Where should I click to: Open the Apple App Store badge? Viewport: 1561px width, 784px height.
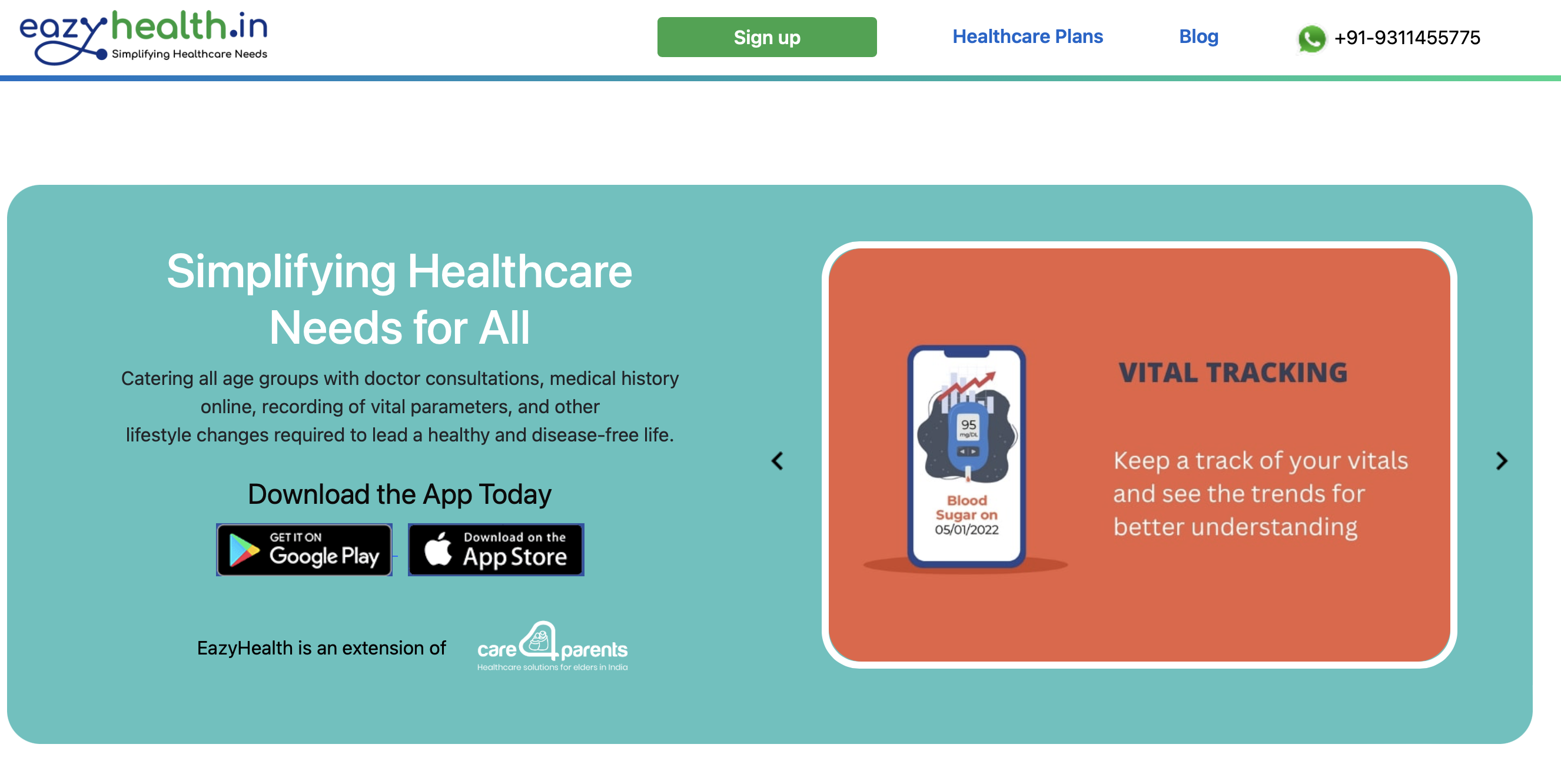click(x=496, y=549)
